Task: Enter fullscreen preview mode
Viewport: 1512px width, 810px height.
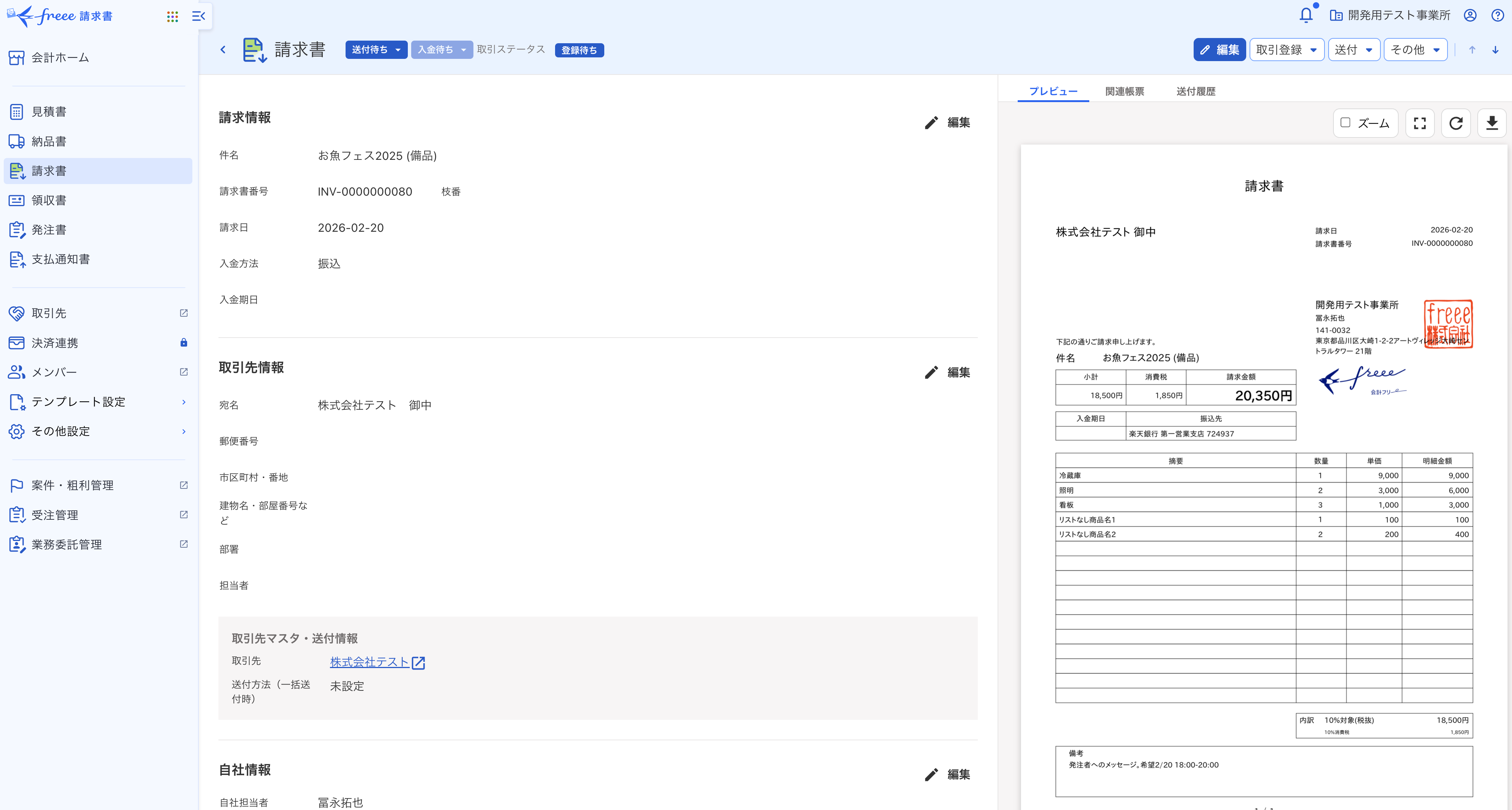Action: point(1420,123)
